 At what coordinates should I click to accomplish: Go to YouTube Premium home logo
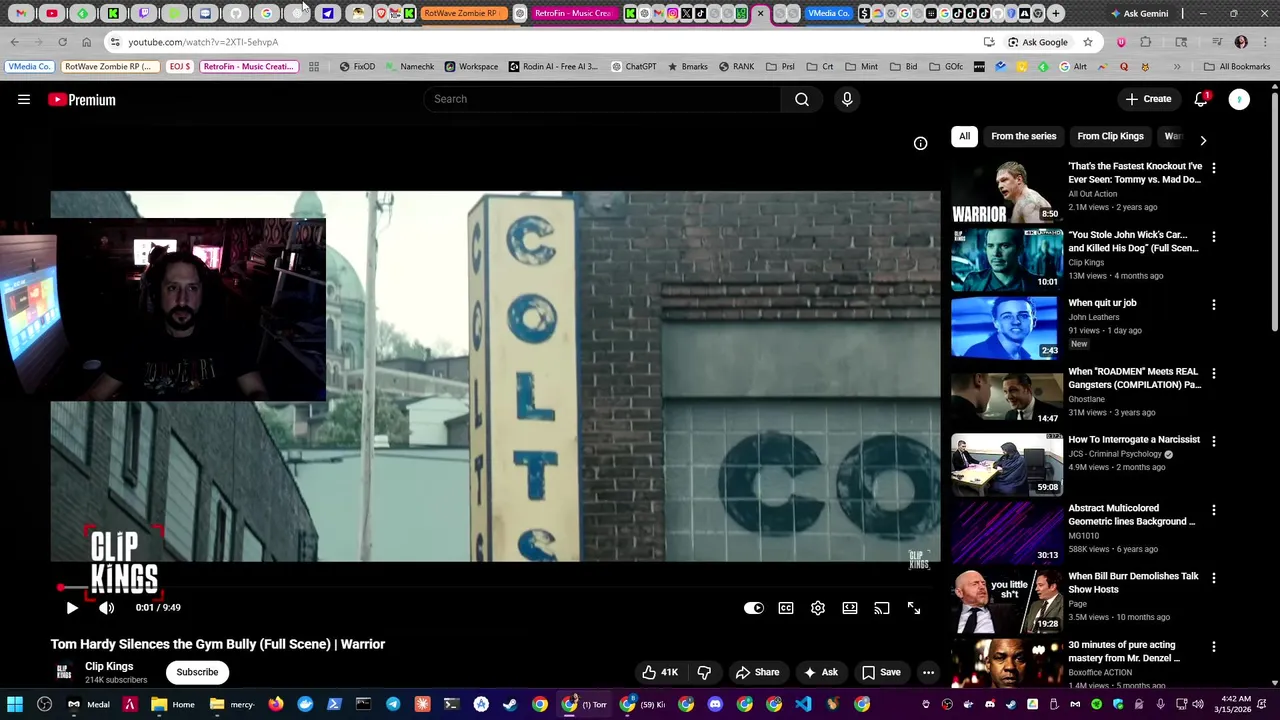[82, 99]
